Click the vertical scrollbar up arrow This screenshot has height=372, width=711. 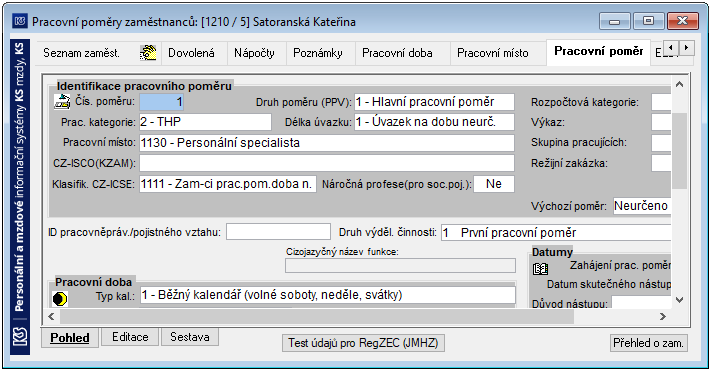679,84
